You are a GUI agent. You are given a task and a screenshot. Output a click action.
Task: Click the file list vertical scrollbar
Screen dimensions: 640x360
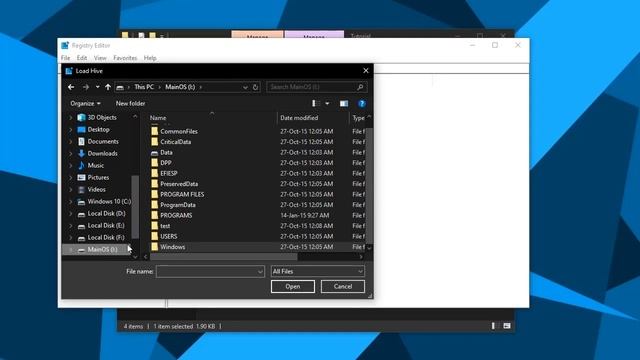tap(369, 186)
